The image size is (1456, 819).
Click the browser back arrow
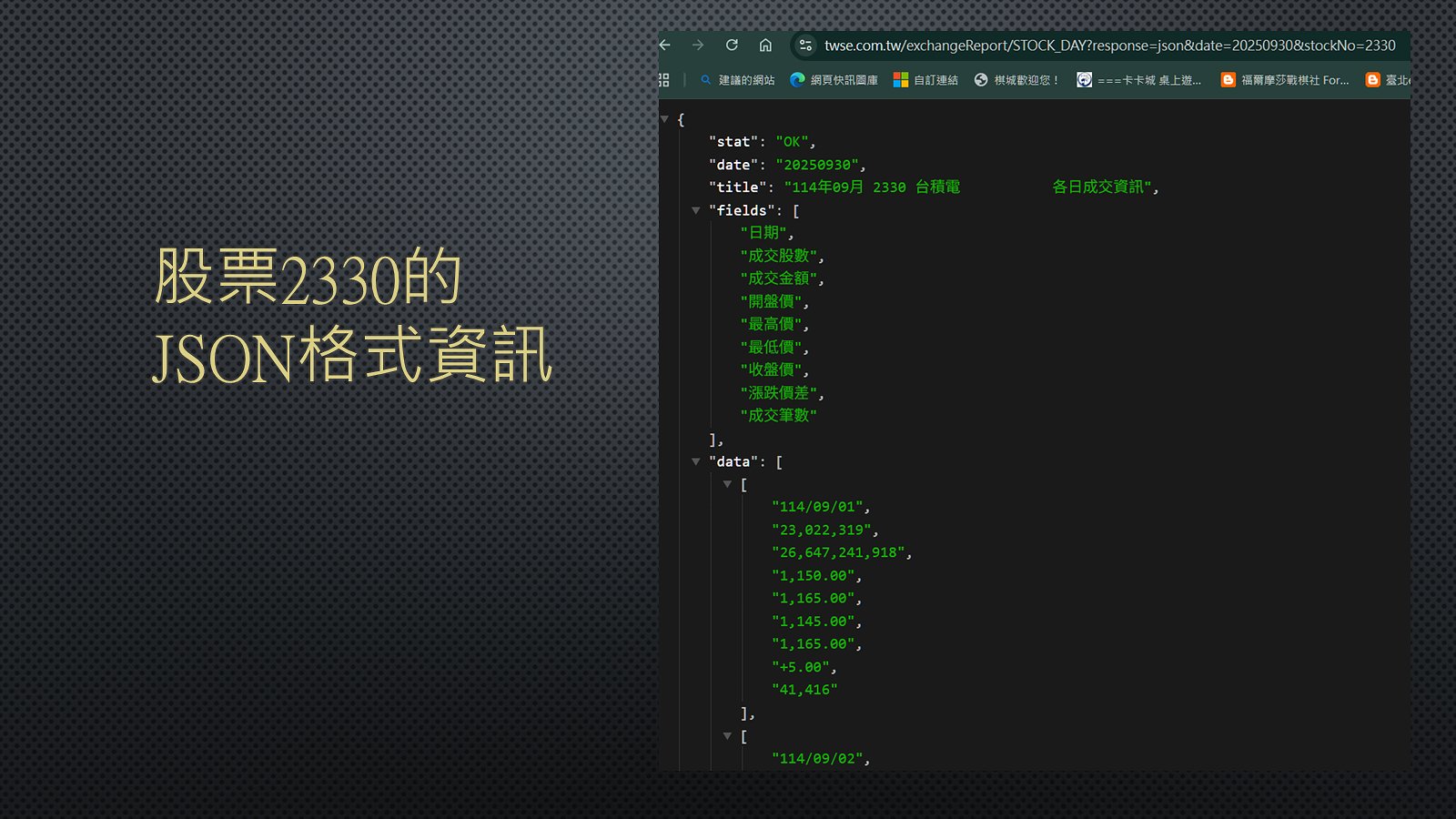click(665, 45)
